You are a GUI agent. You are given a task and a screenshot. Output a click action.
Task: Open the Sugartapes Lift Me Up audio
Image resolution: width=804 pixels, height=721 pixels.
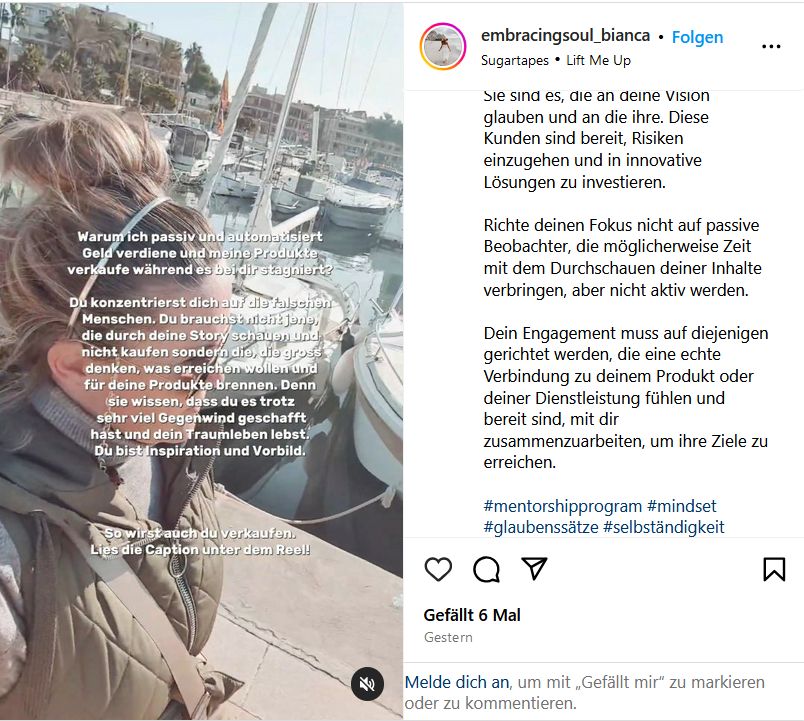point(556,61)
